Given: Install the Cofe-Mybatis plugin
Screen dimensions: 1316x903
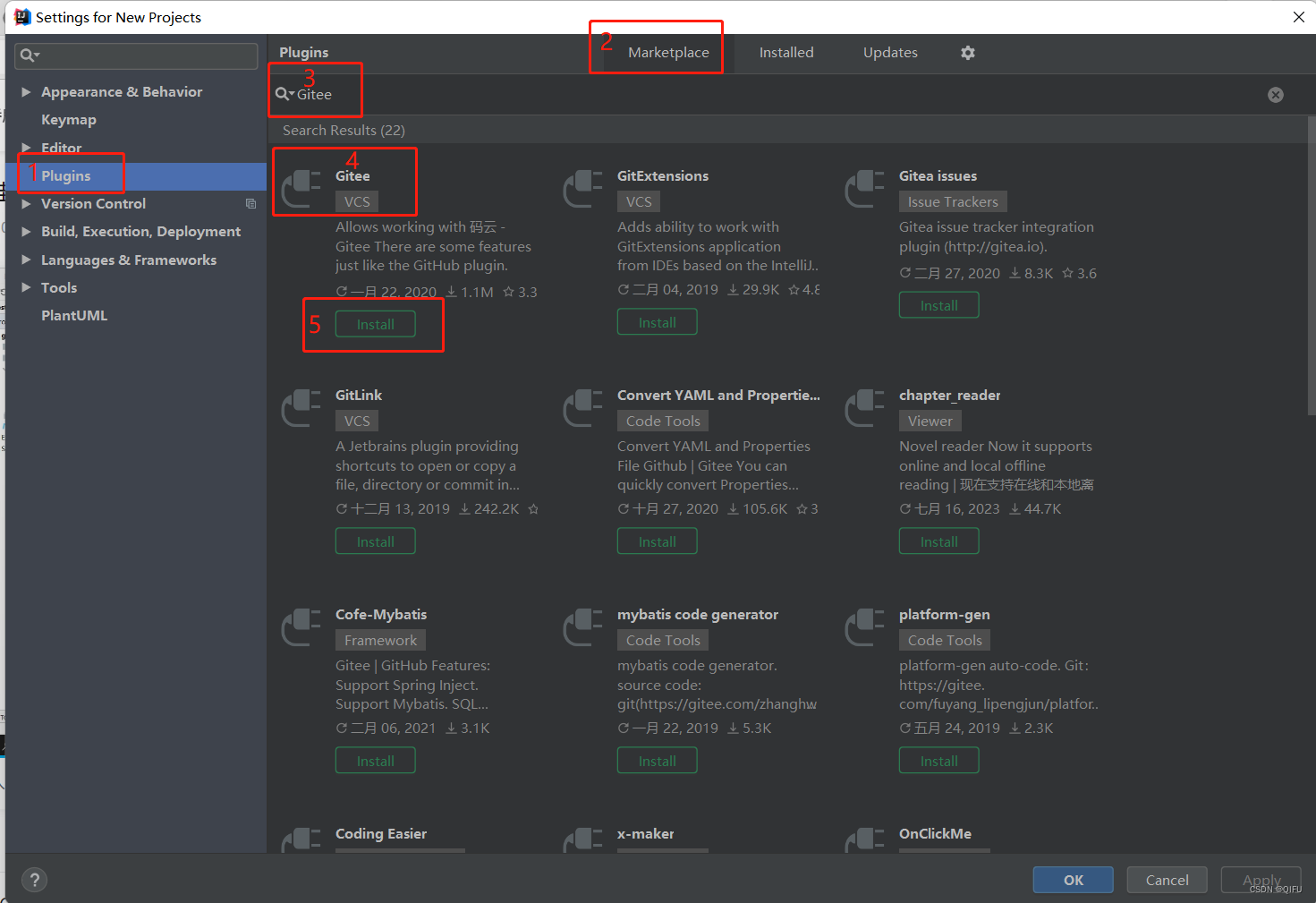Looking at the screenshot, I should 376,761.
